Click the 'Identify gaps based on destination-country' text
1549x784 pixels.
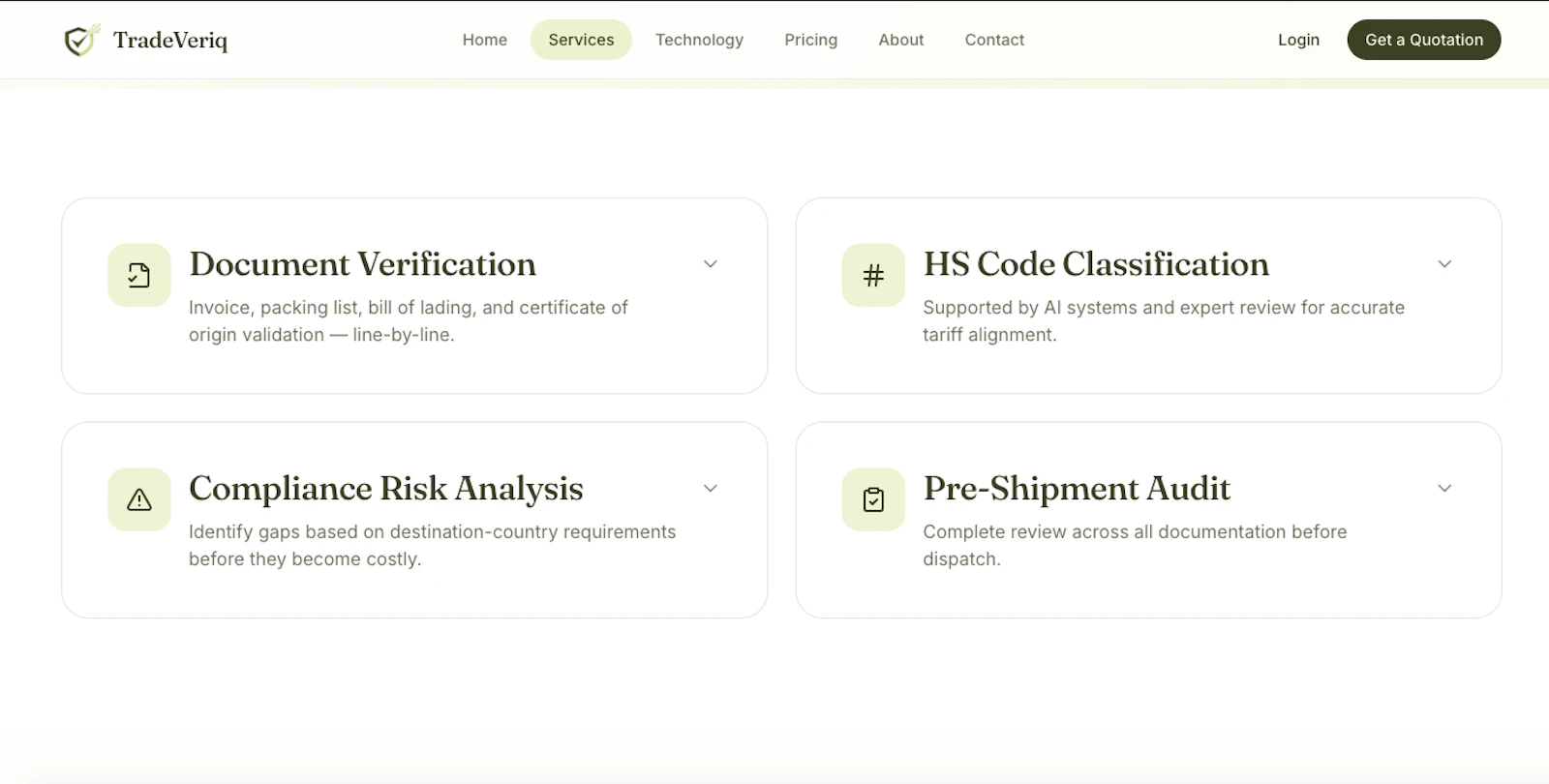[432, 545]
